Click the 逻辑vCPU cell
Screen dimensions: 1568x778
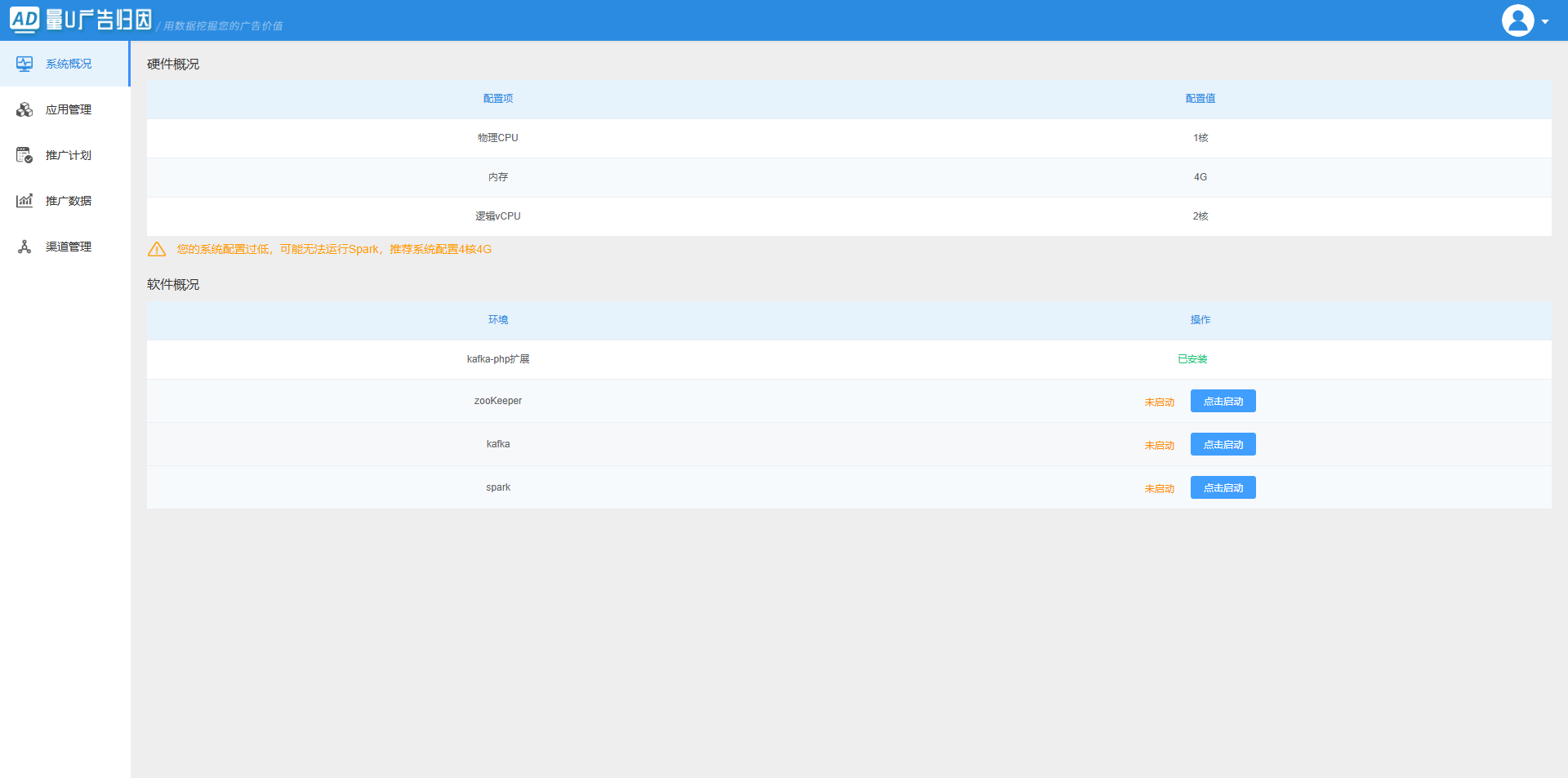point(498,216)
